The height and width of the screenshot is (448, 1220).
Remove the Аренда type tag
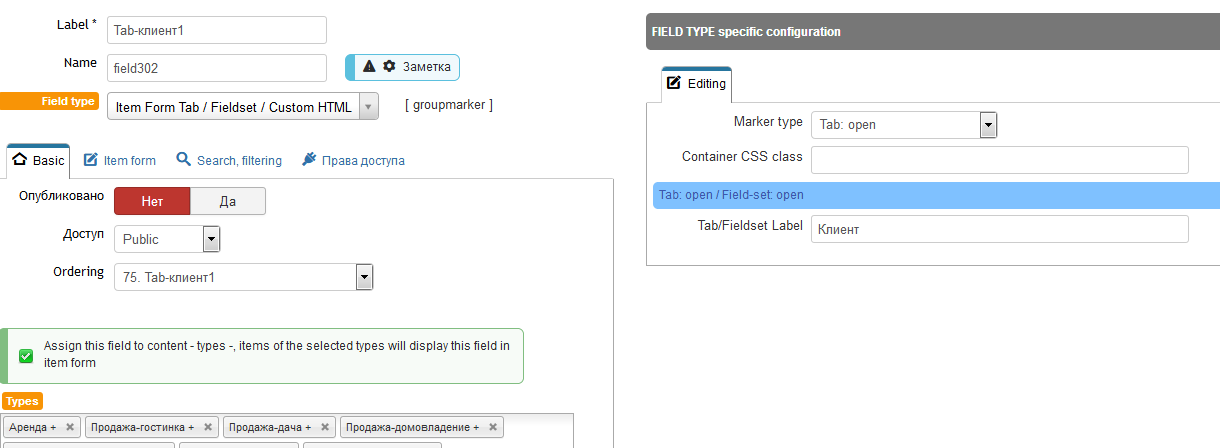coord(70,427)
